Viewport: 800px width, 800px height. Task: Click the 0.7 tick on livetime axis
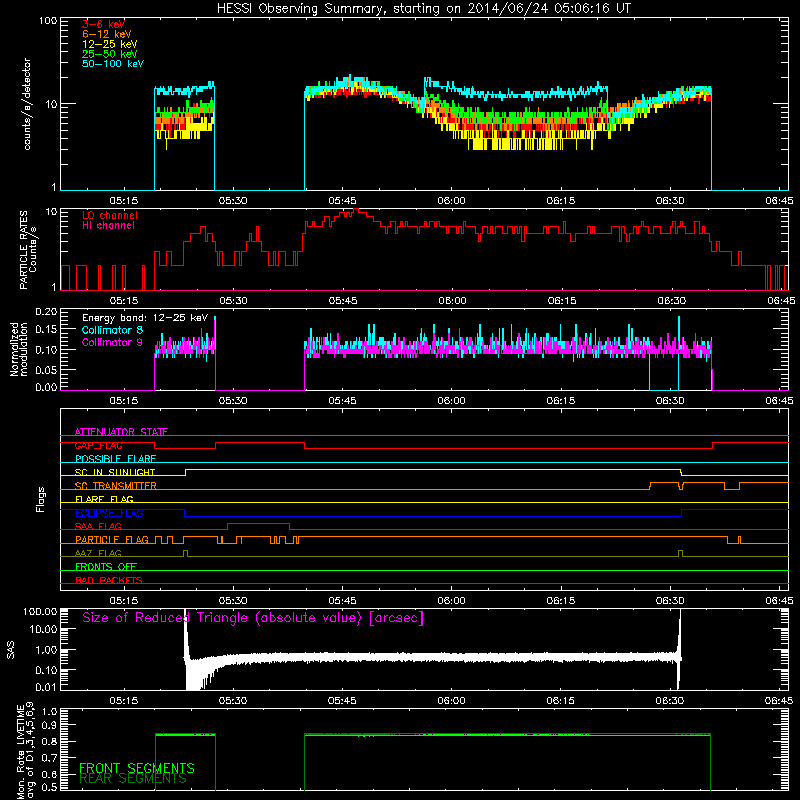coord(49,757)
